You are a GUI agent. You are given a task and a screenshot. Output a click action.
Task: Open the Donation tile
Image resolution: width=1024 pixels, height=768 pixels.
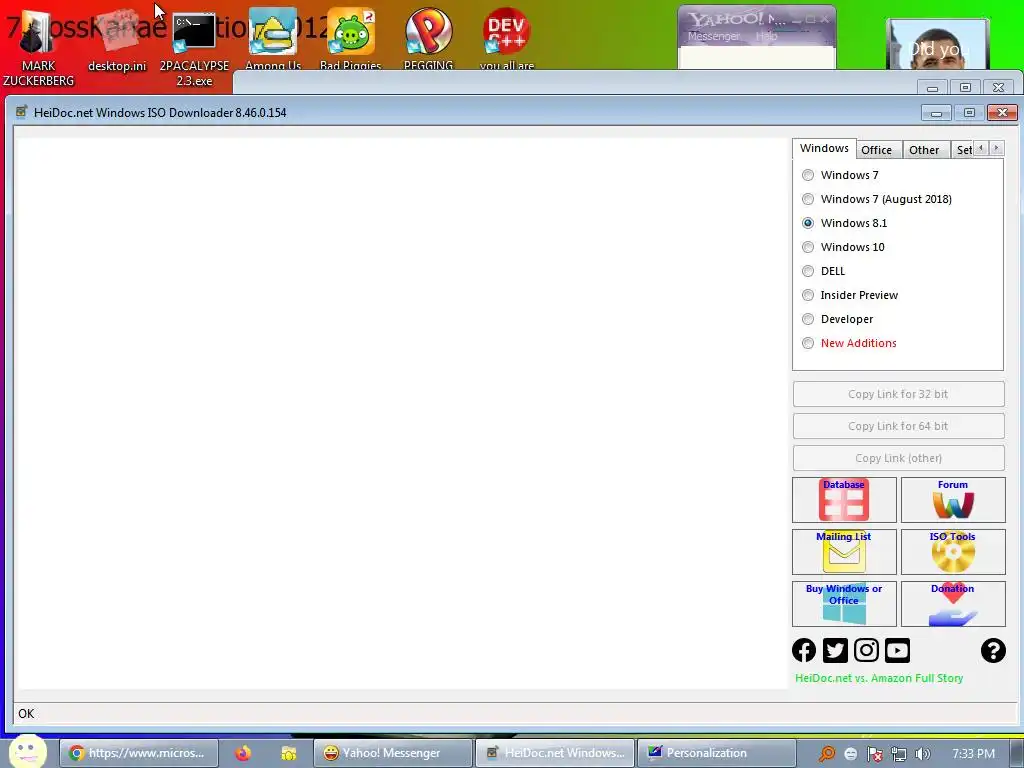[953, 604]
